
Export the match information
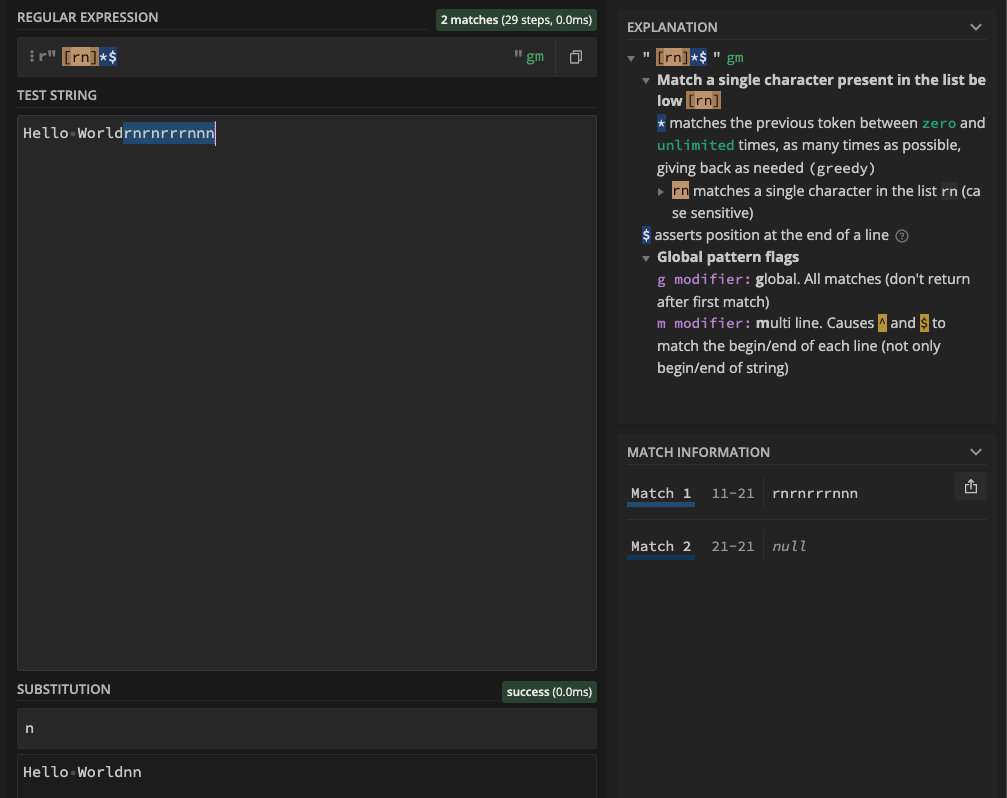pos(970,485)
